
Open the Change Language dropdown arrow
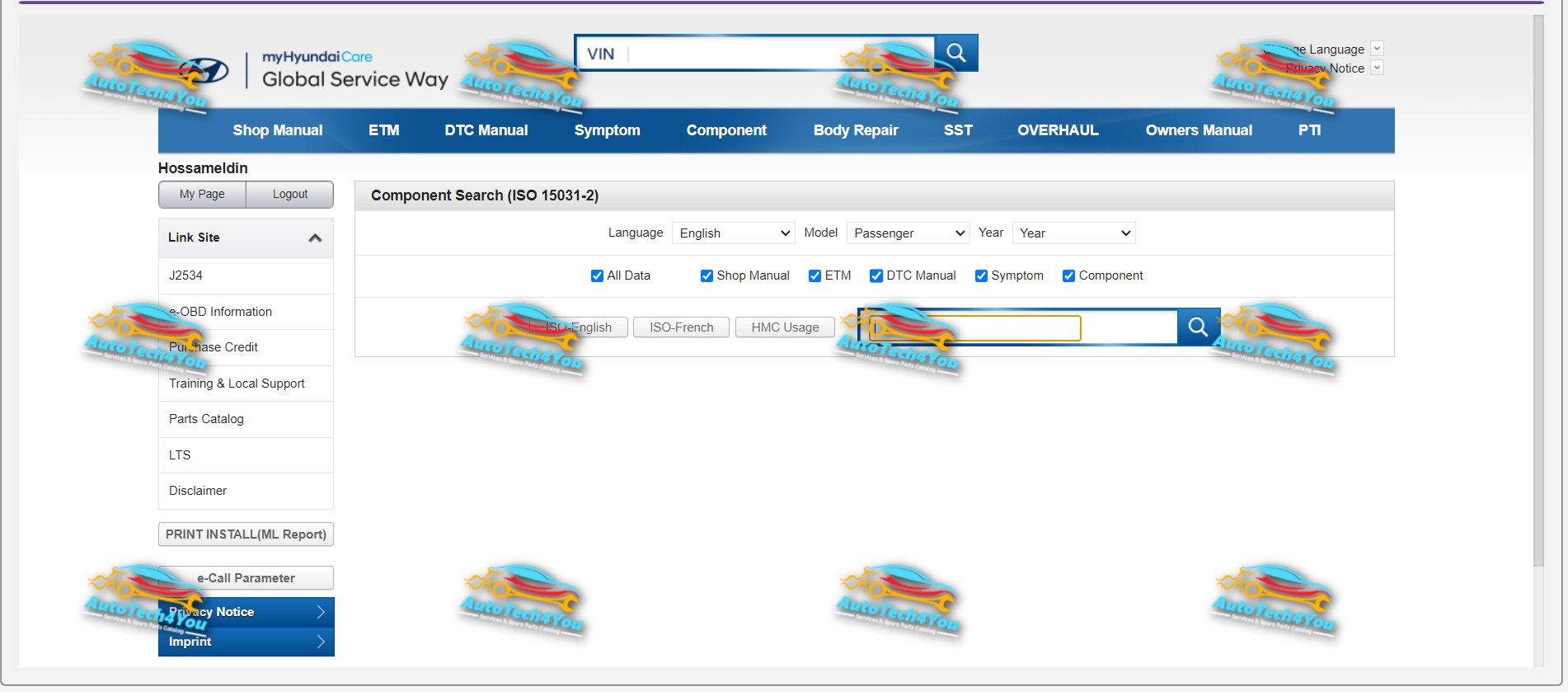tap(1377, 49)
